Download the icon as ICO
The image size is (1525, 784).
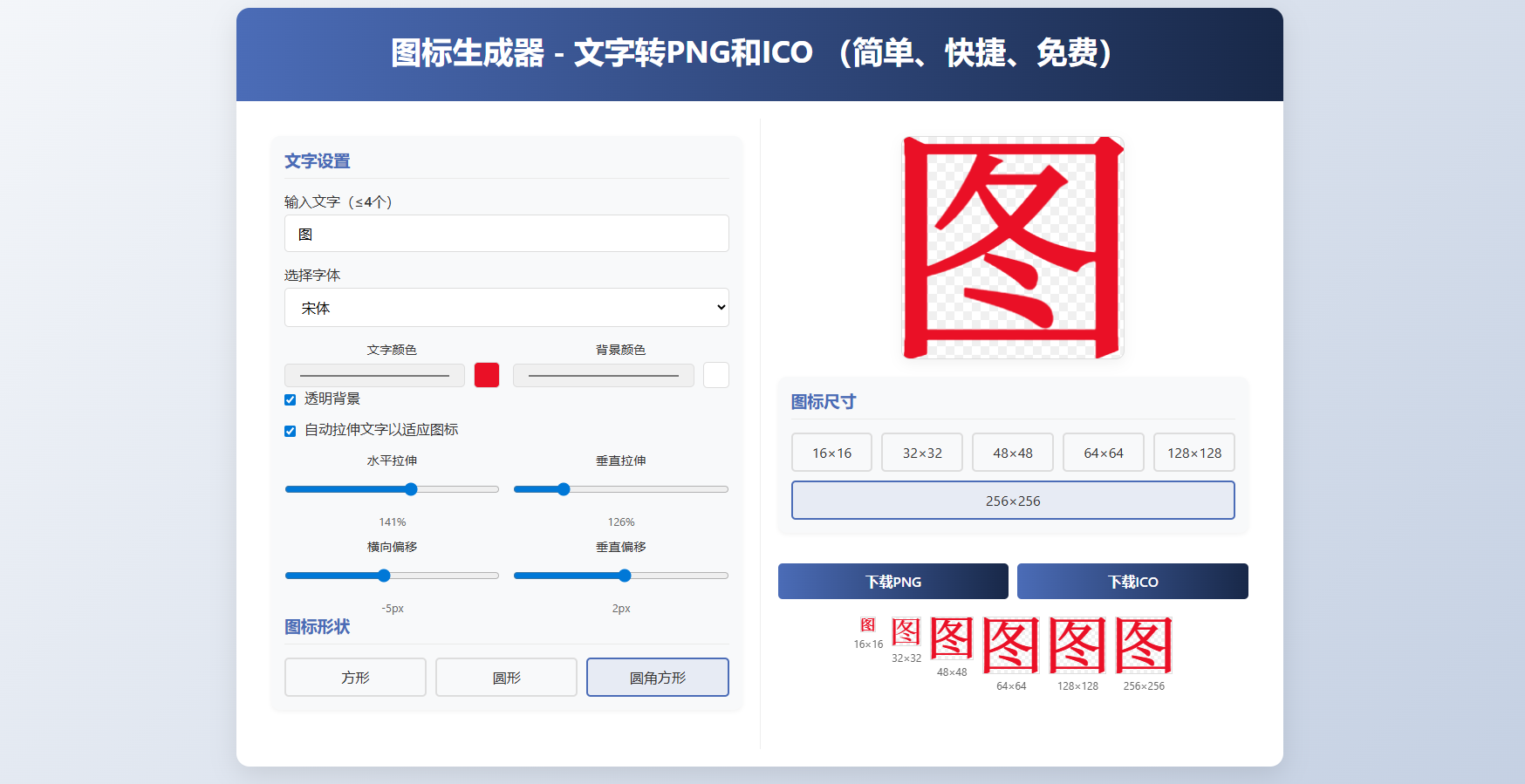pos(1132,582)
